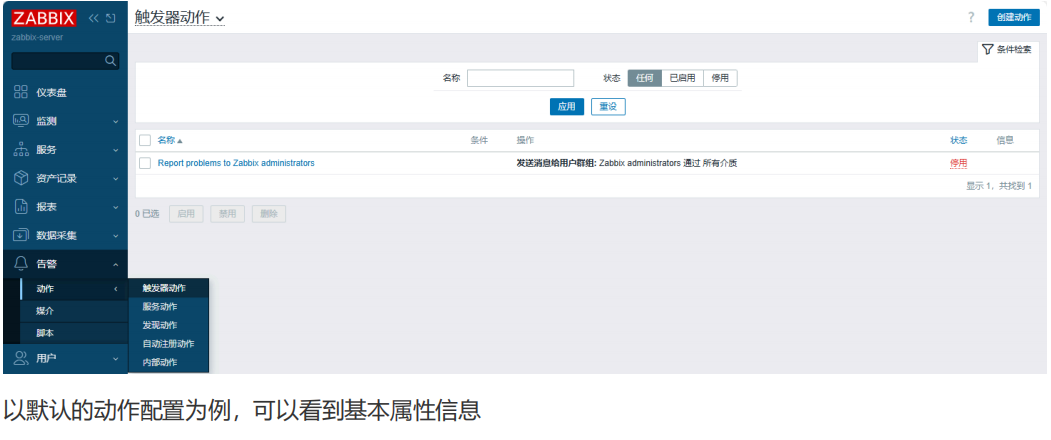Sort by 状态 column header
Image resolution: width=1051 pixels, height=440 pixels.
[959, 140]
